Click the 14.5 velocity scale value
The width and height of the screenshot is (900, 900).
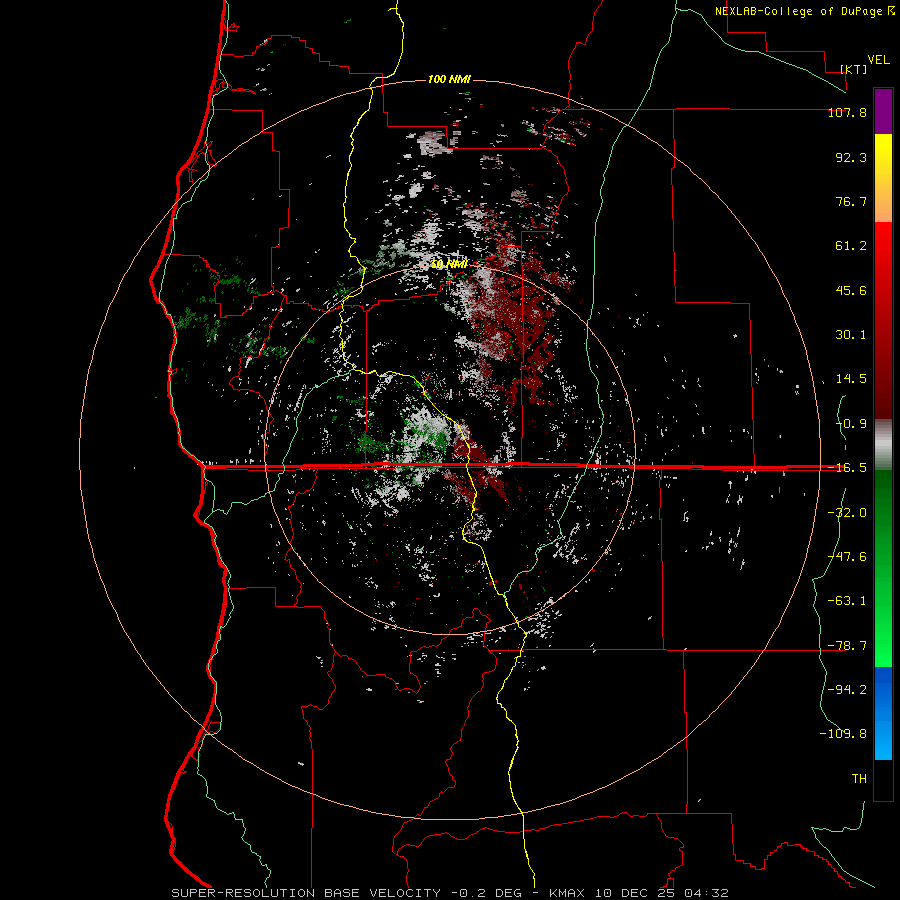(851, 379)
